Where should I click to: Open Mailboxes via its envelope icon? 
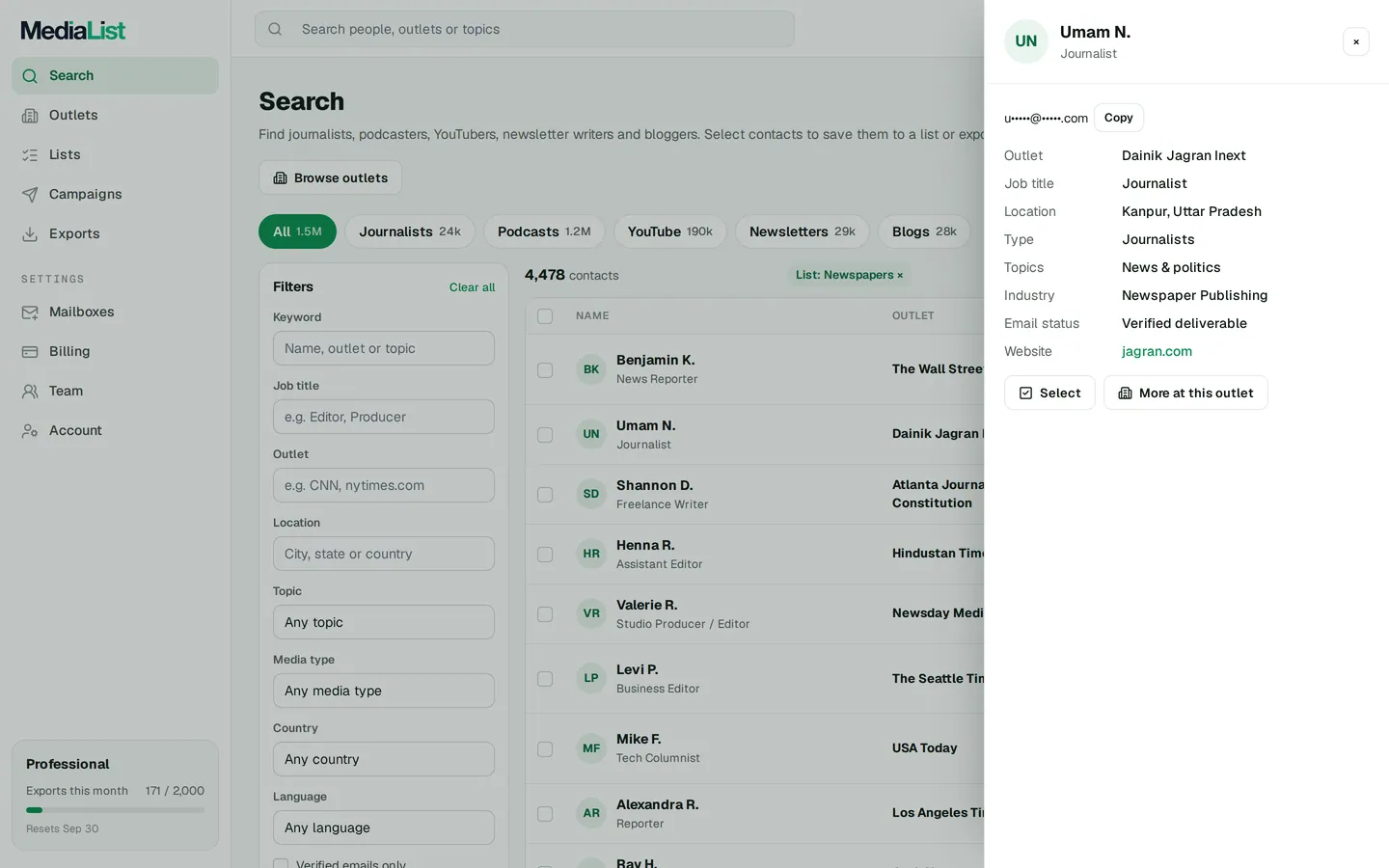(x=30, y=312)
